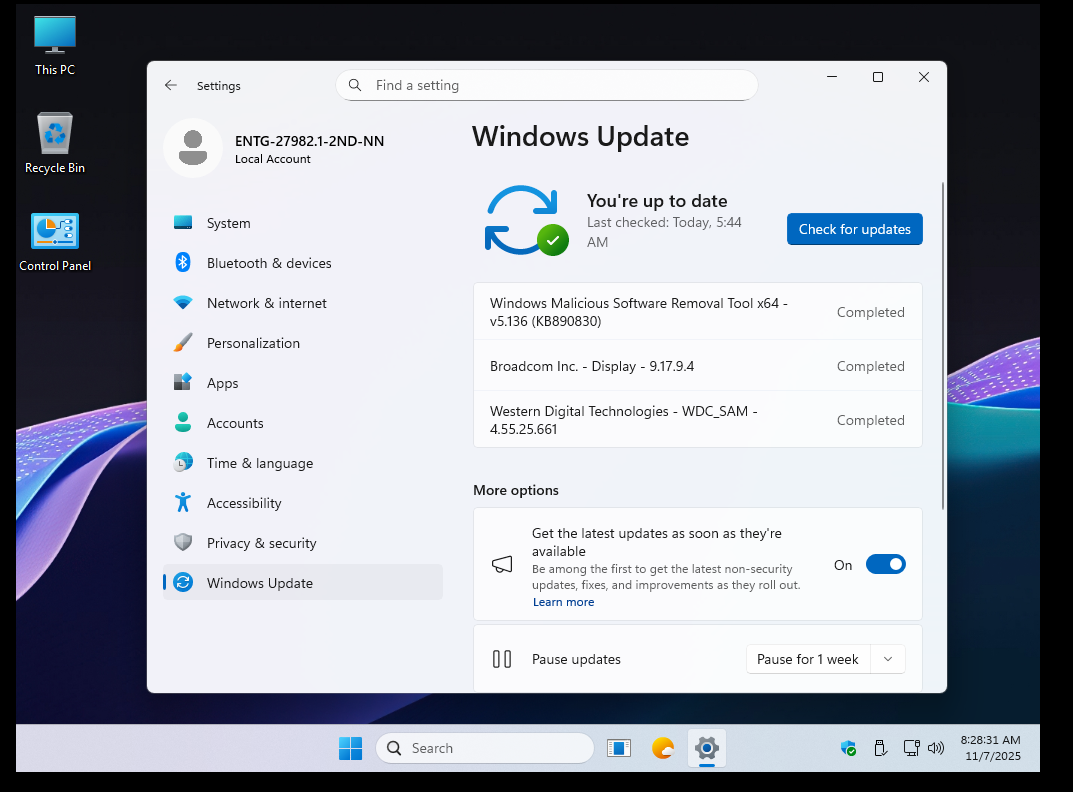Click the large update status sync icon
Screen dimensions: 1073x792
pyautogui.click(x=526, y=220)
